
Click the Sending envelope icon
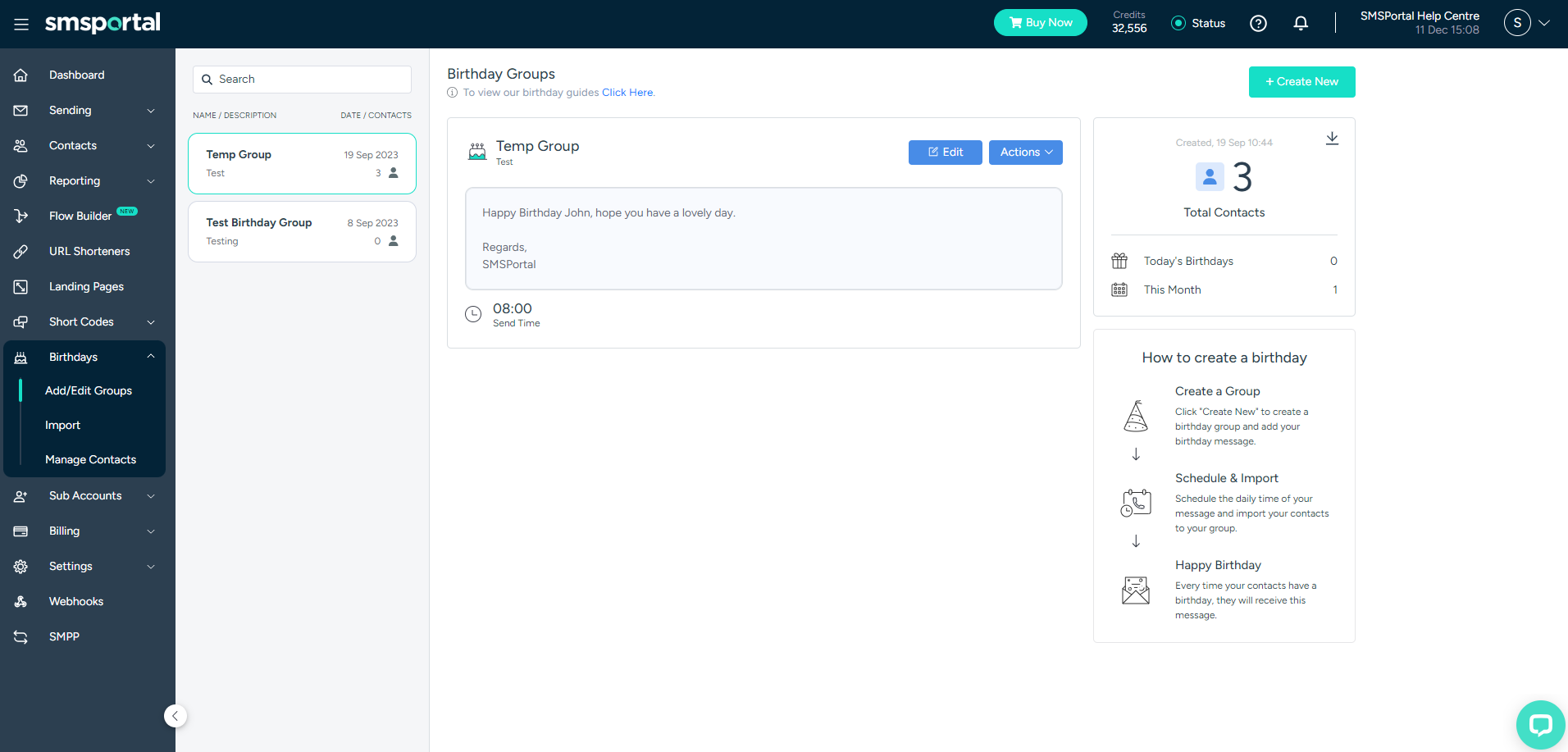(21, 110)
